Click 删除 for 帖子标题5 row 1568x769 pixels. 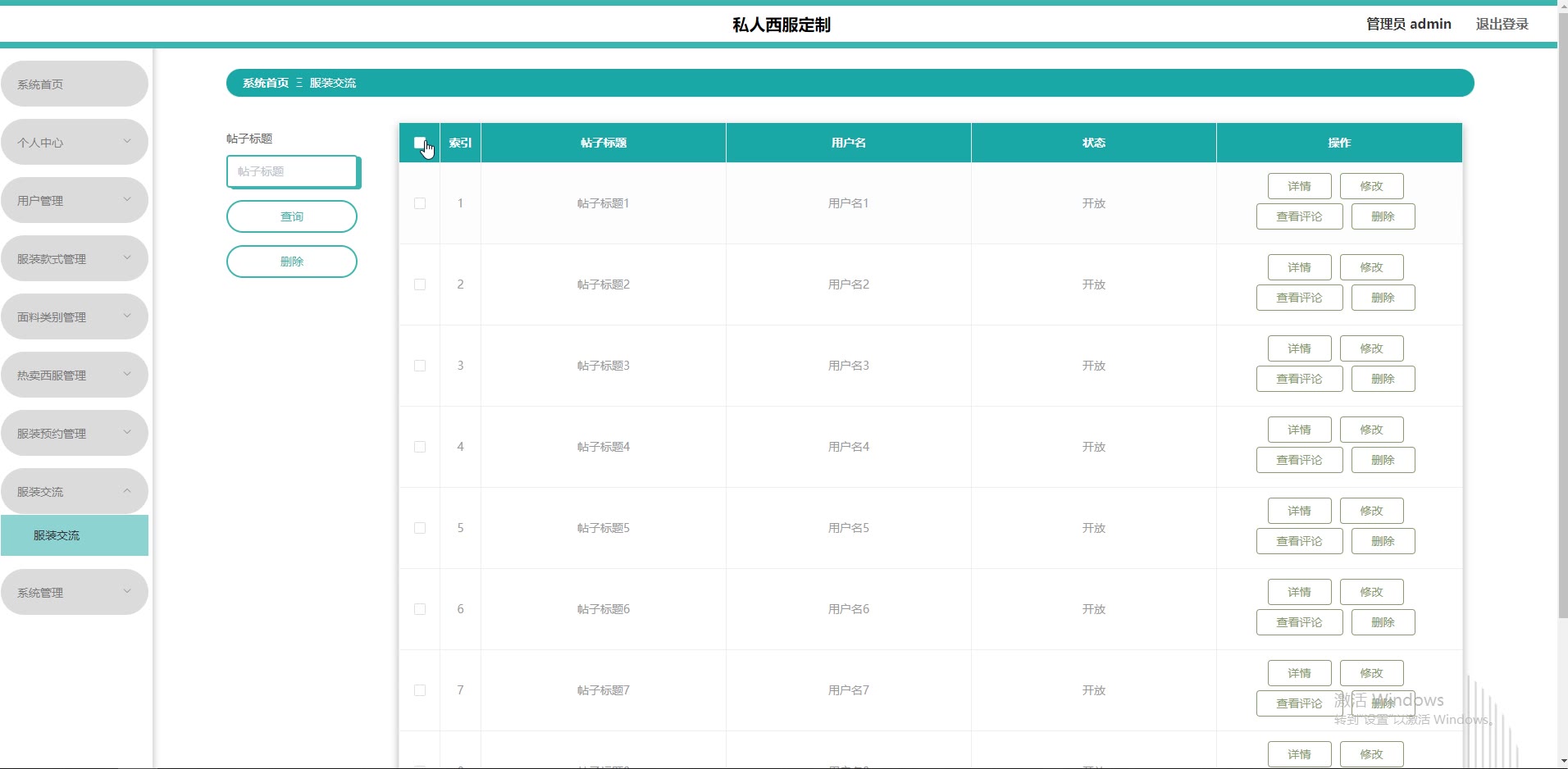[x=1383, y=541]
